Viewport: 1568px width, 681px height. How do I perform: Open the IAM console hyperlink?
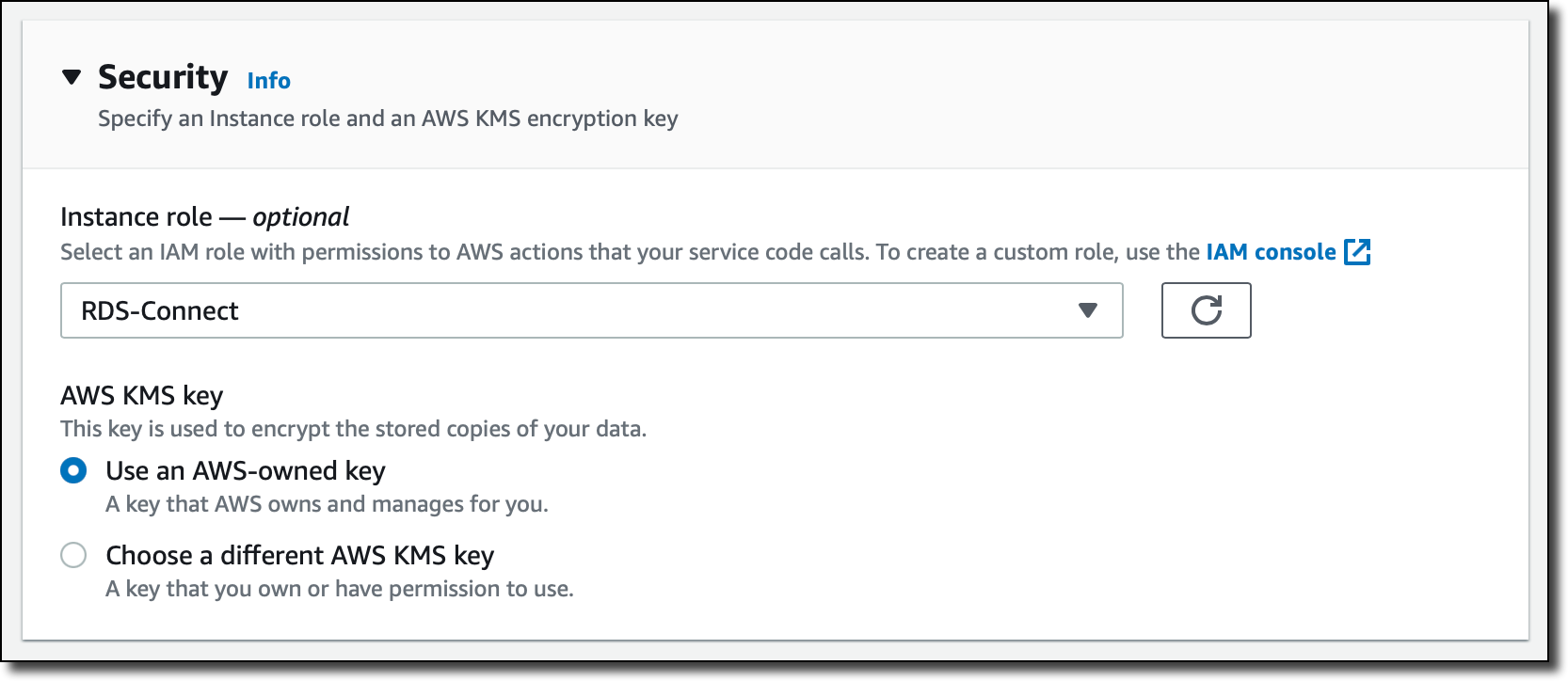[x=1271, y=252]
